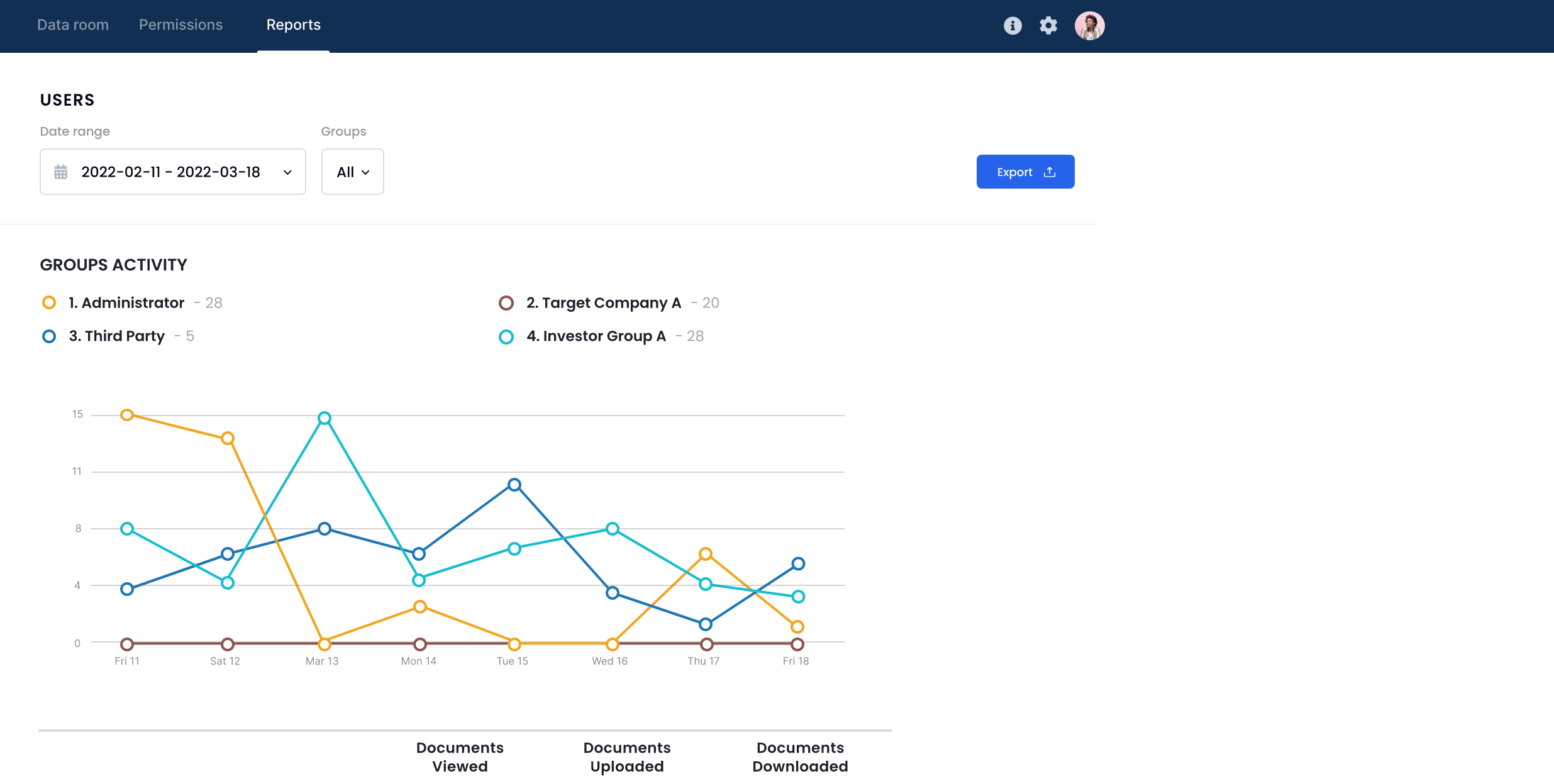Open the Reports tab

click(x=293, y=25)
